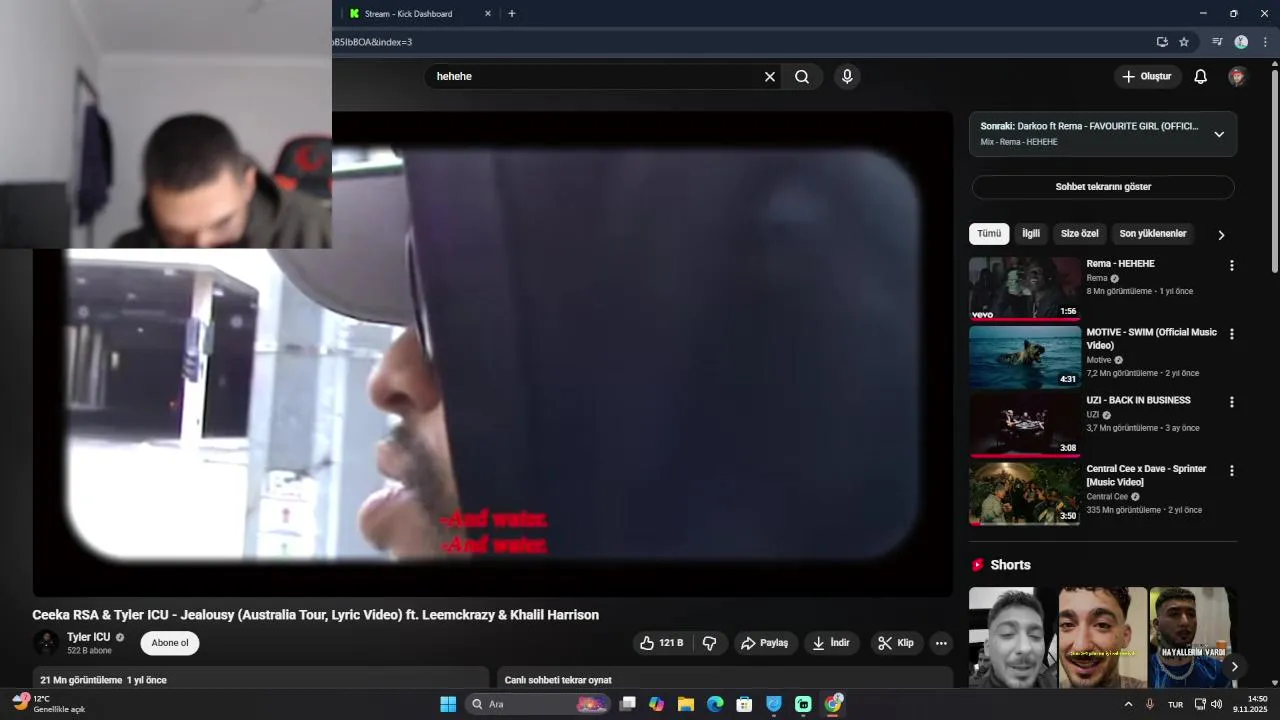
Task: Click Sohbet tekrarını göster button
Action: tap(1103, 187)
